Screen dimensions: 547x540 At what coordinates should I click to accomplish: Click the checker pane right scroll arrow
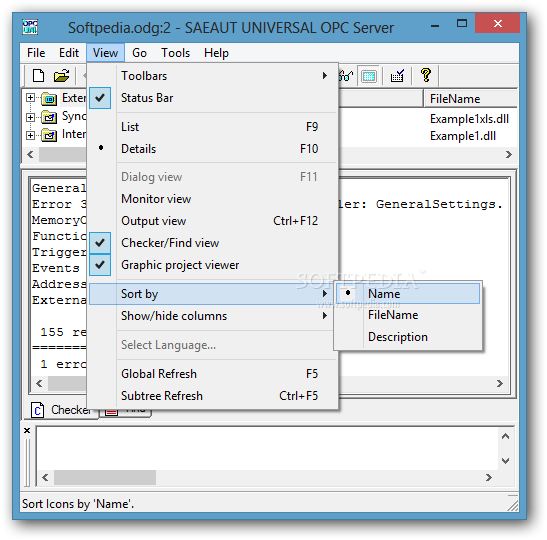(x=488, y=477)
